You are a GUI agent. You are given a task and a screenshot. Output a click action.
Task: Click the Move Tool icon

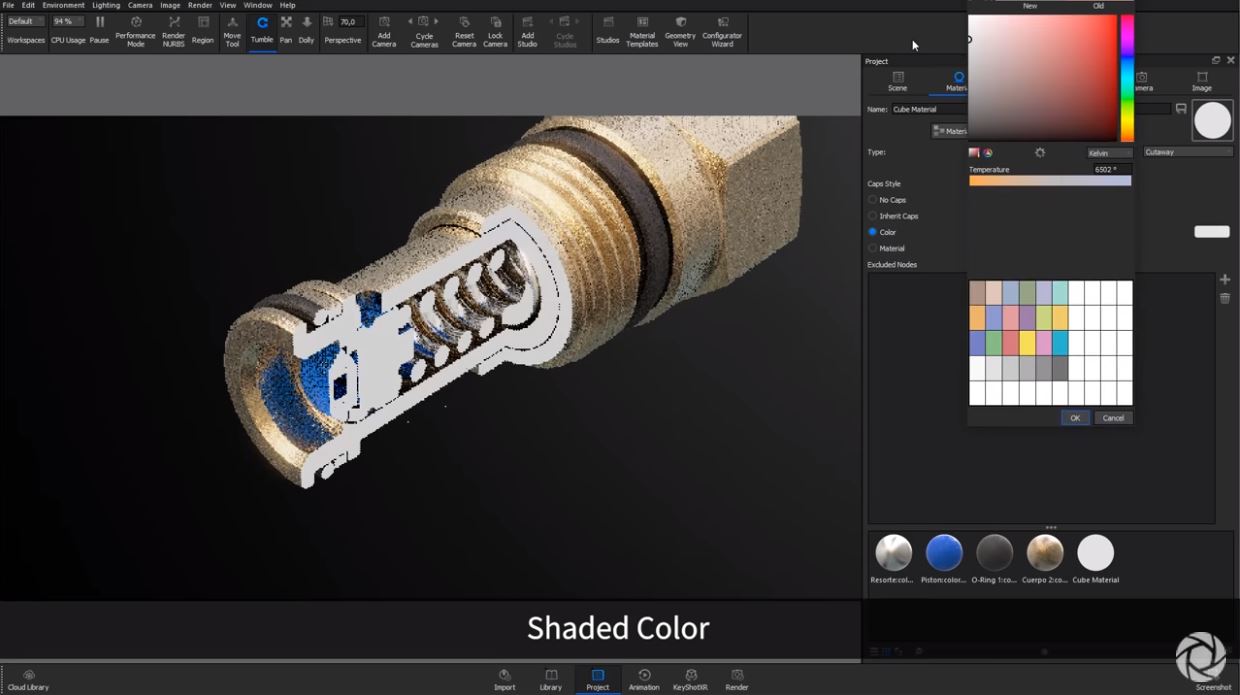point(232,29)
